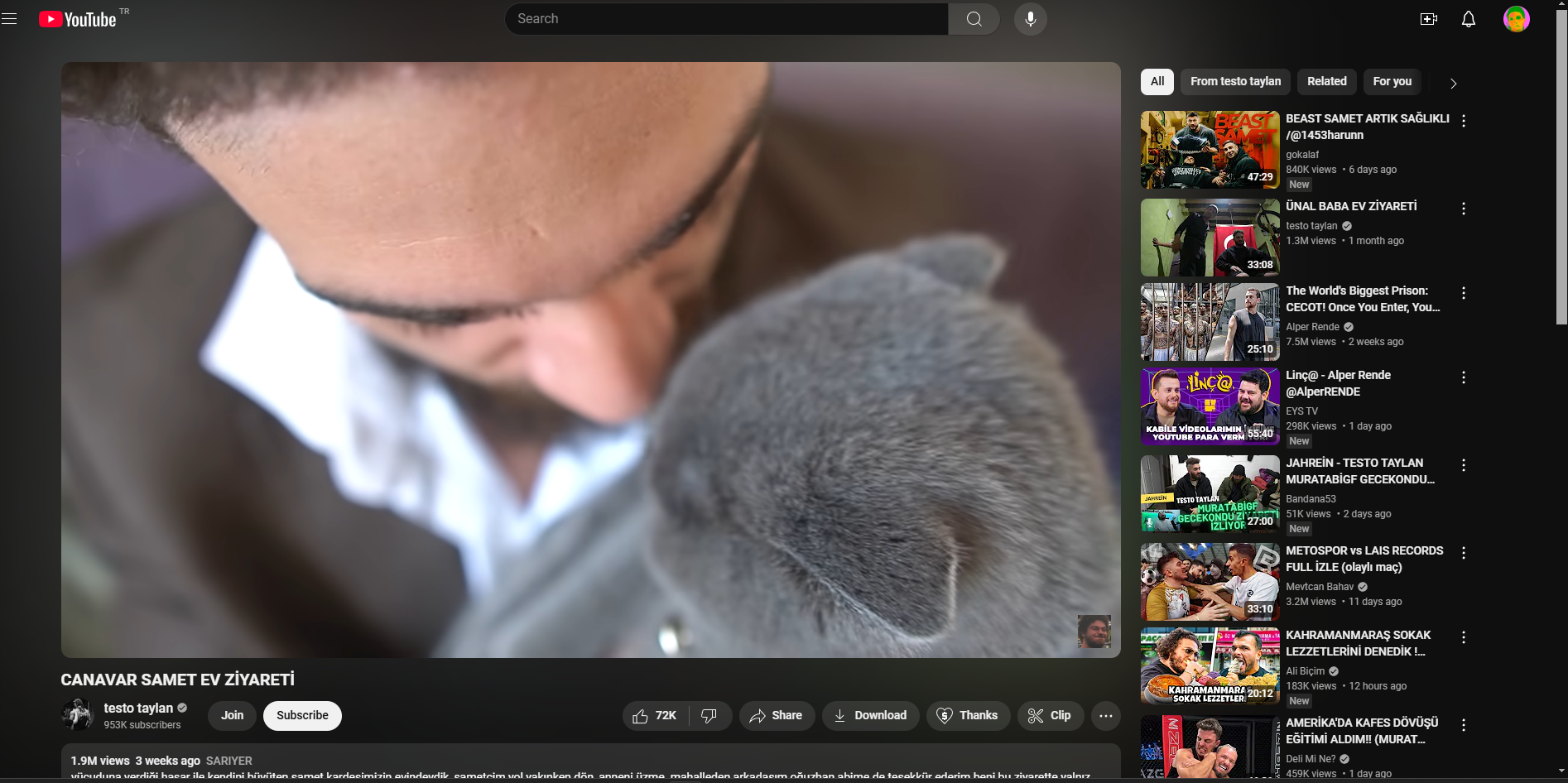This screenshot has width=1568, height=783.
Task: Click the 1.9M views description text
Action: tap(100, 761)
